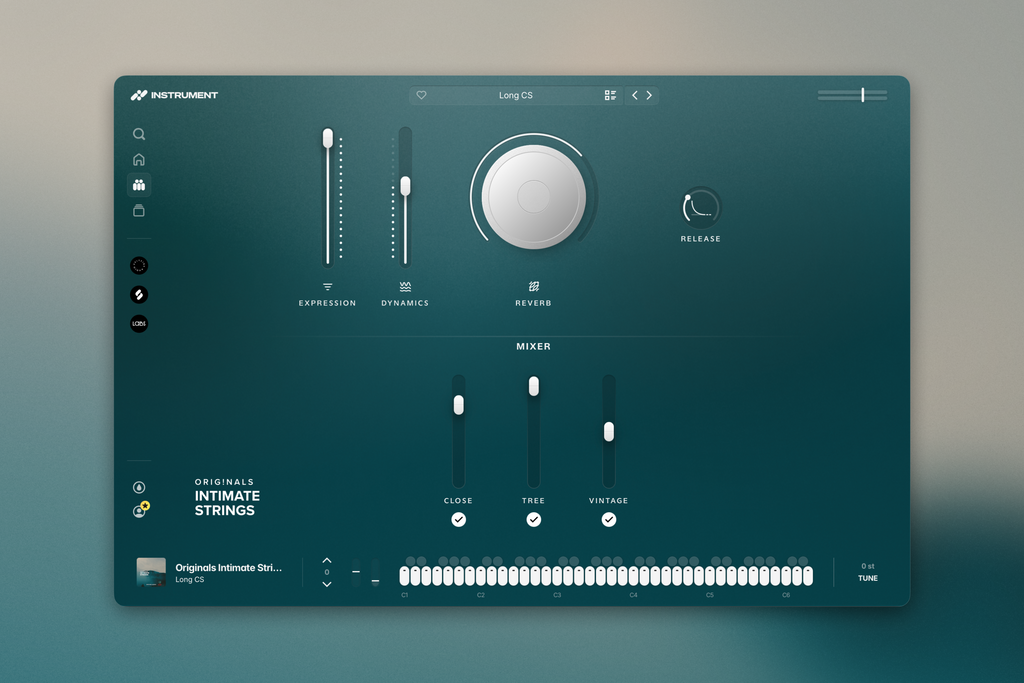
Task: Click the REVERB label
Action: pos(534,303)
